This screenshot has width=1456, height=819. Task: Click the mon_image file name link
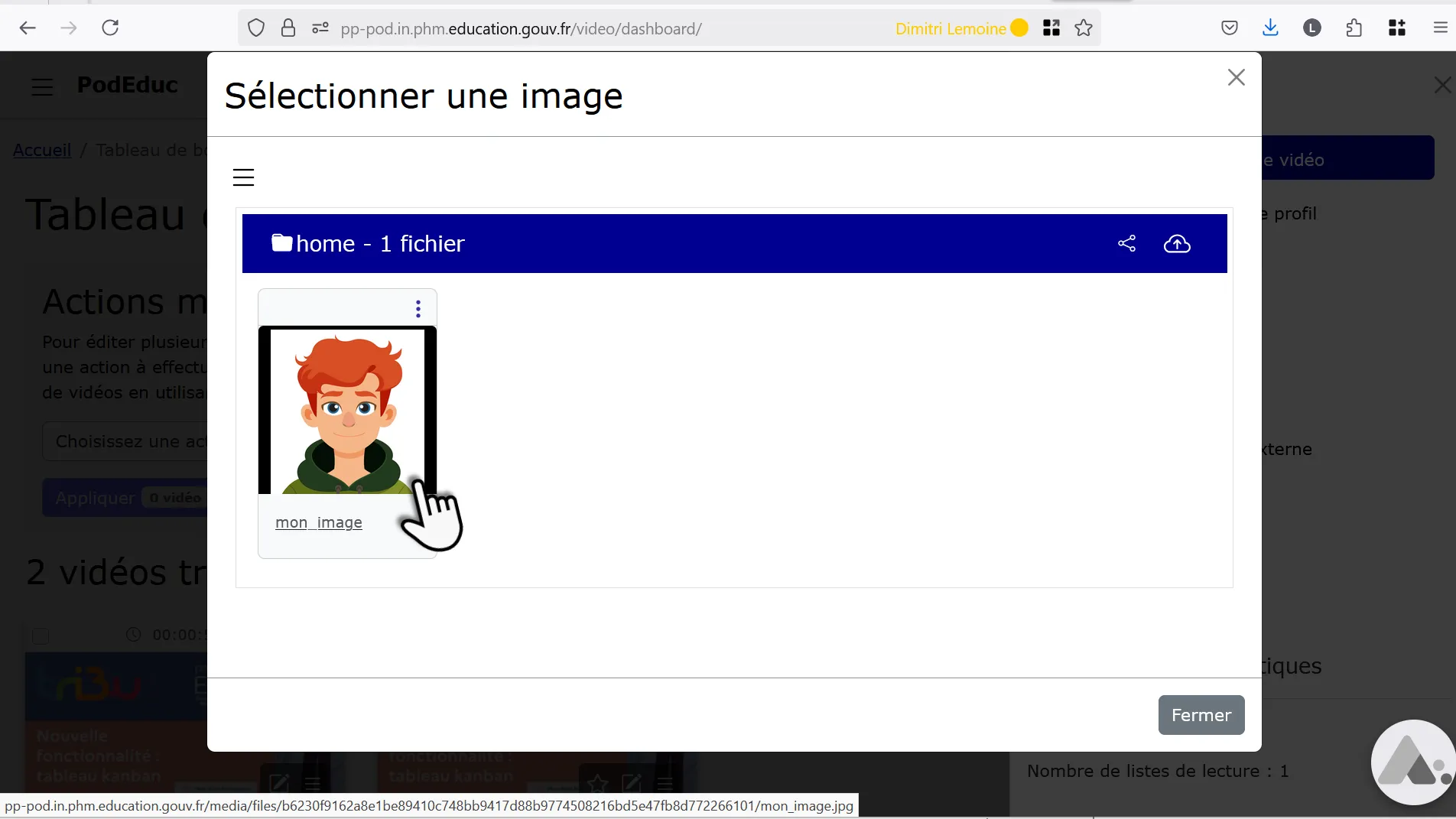[319, 522]
